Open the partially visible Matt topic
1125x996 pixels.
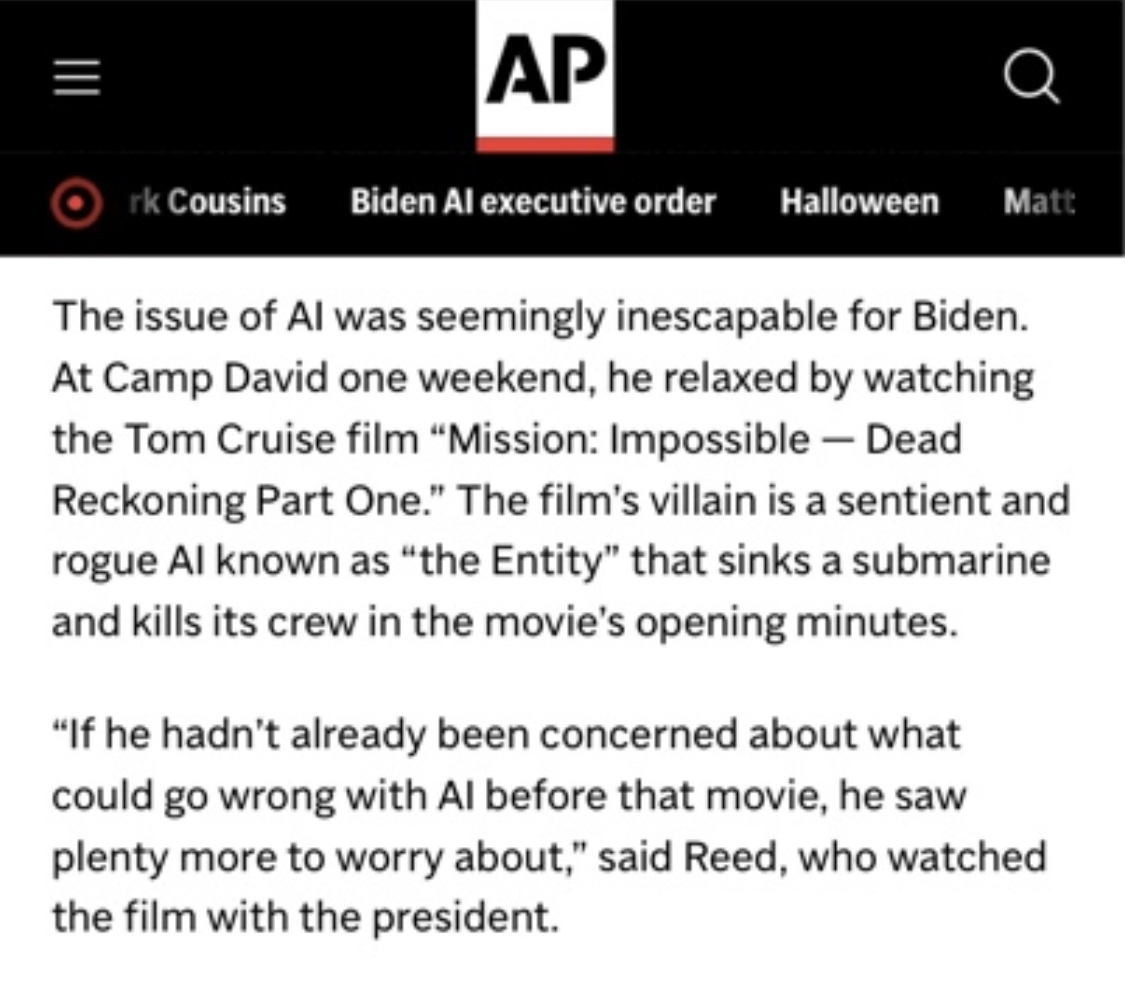1039,202
